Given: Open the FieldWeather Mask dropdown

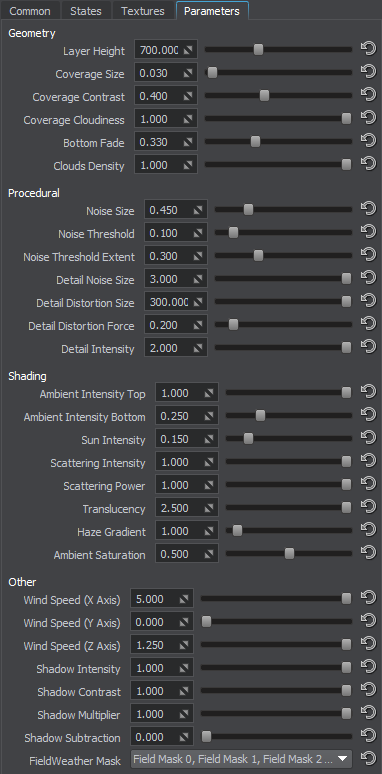Looking at the screenshot, I should click(x=241, y=759).
